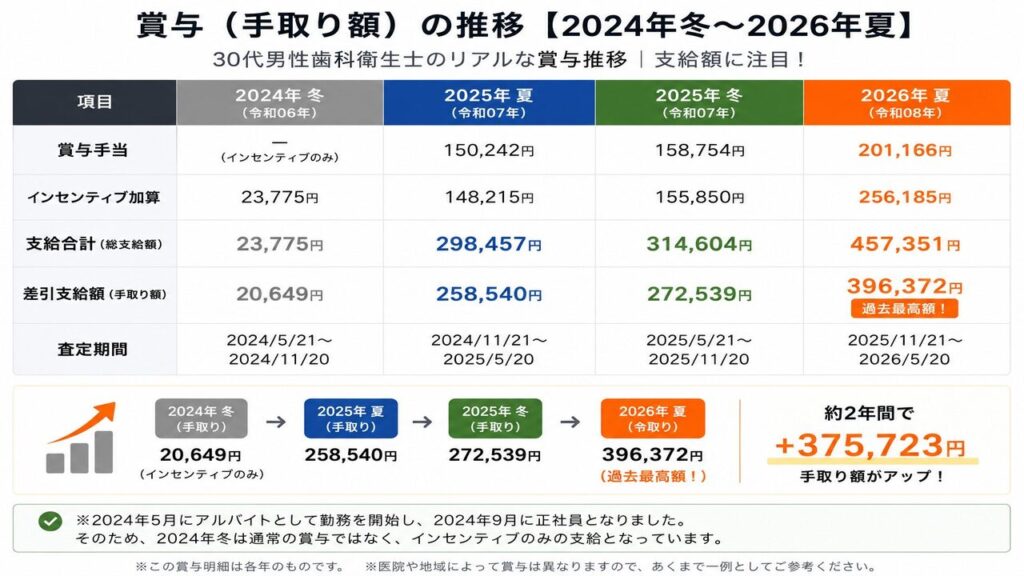
Task: Select the orange 2026年 夏 column header
Action: pyautogui.click(x=906, y=103)
